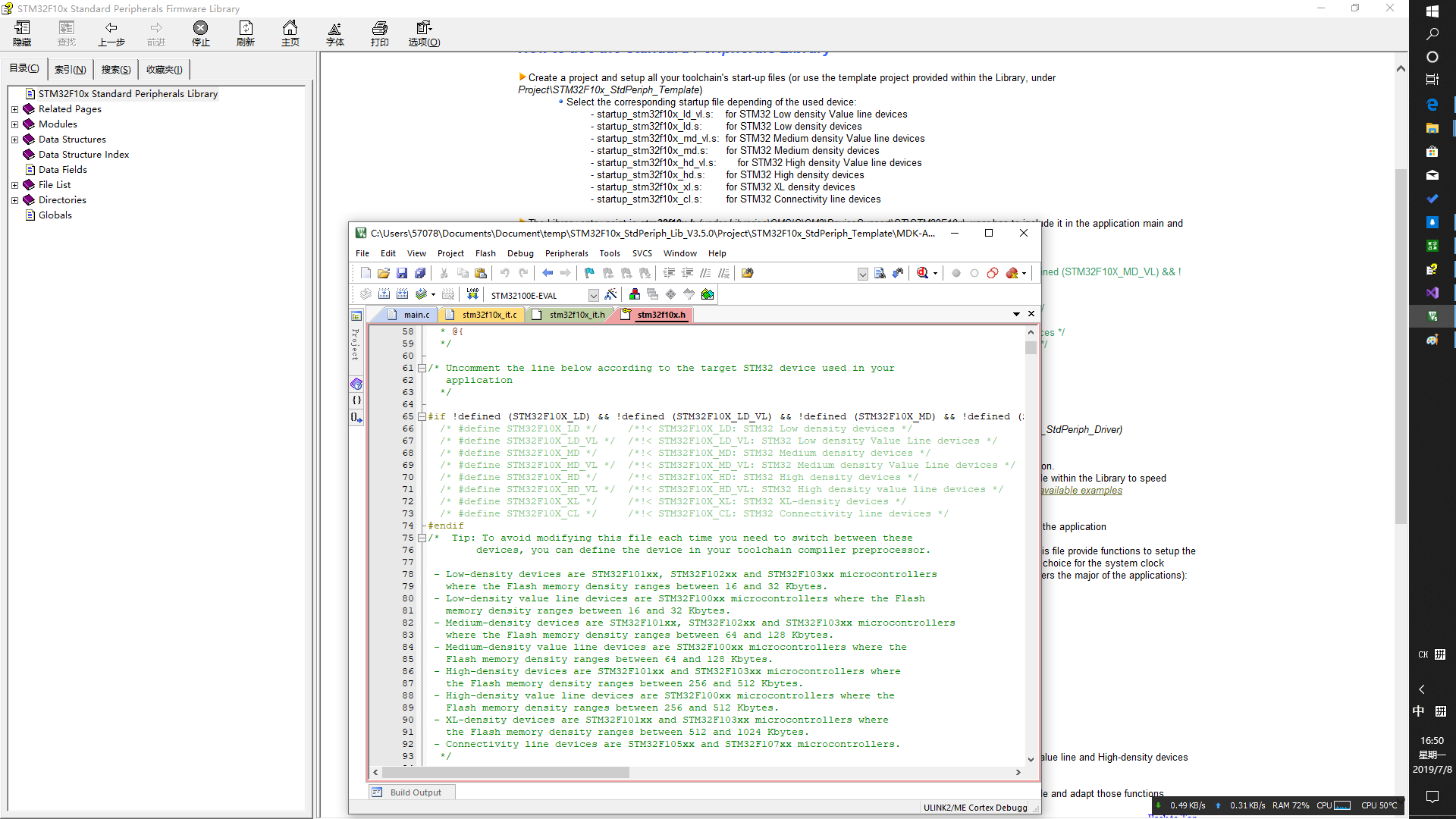The height and width of the screenshot is (819, 1456).
Task: Expand the Modules tree node
Action: pyautogui.click(x=14, y=124)
